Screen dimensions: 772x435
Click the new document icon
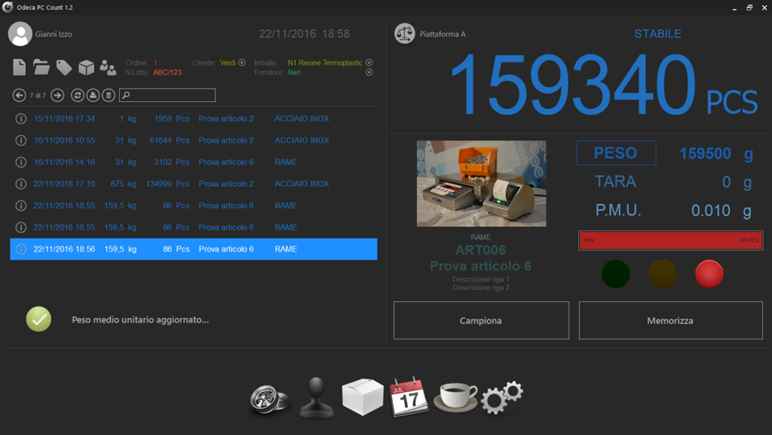coord(19,67)
